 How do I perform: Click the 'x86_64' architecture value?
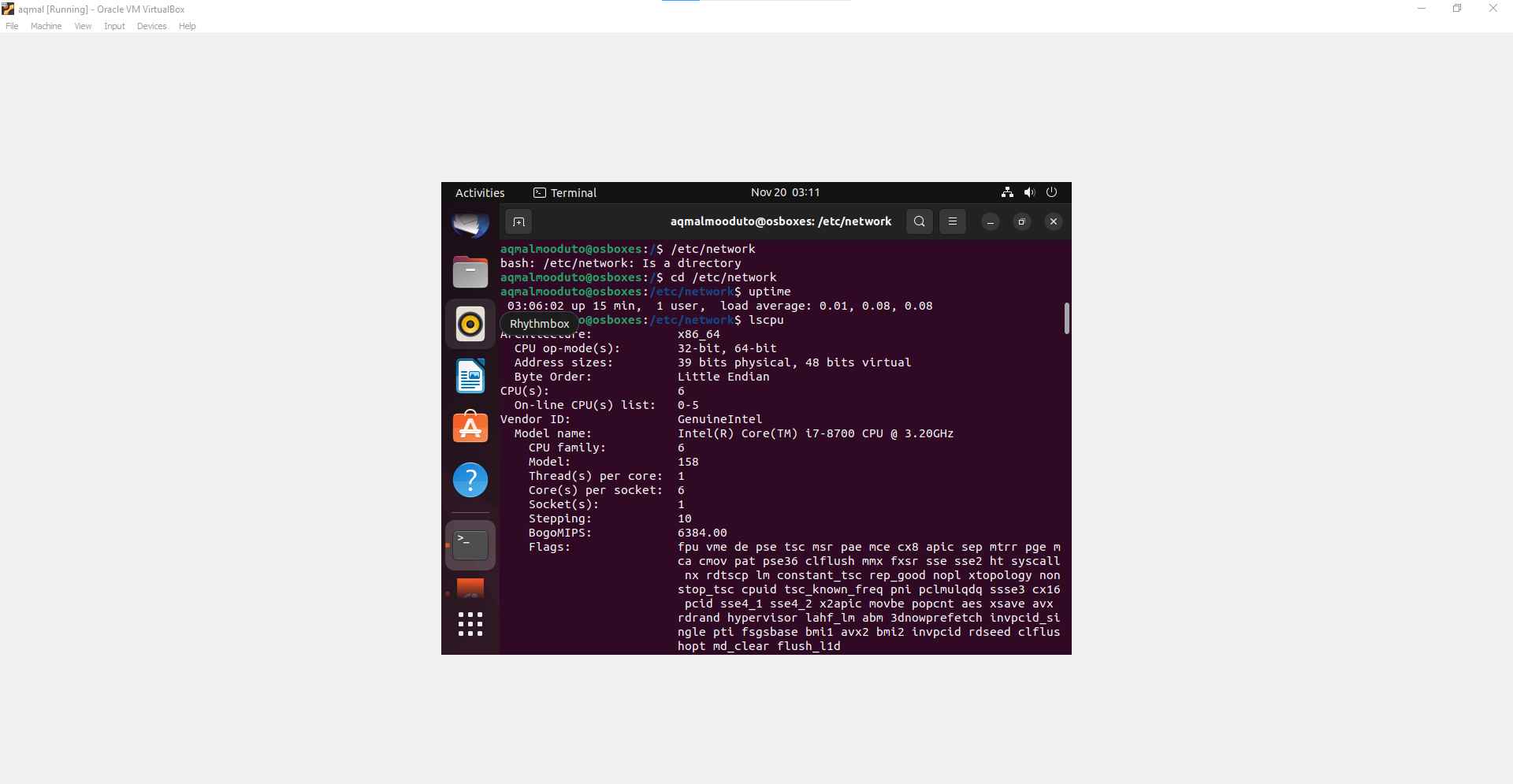coord(698,334)
